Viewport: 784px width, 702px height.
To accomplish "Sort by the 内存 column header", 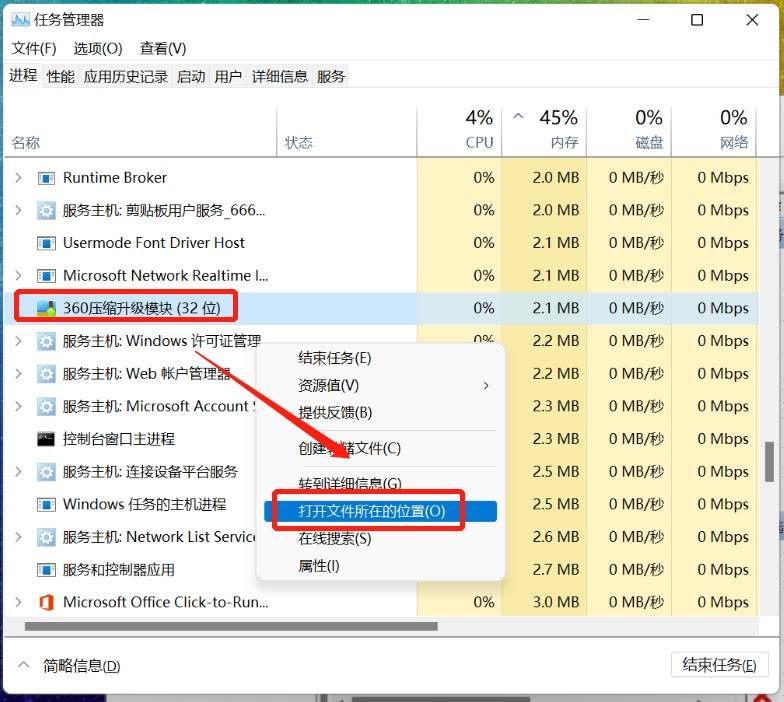I will pyautogui.click(x=544, y=132).
